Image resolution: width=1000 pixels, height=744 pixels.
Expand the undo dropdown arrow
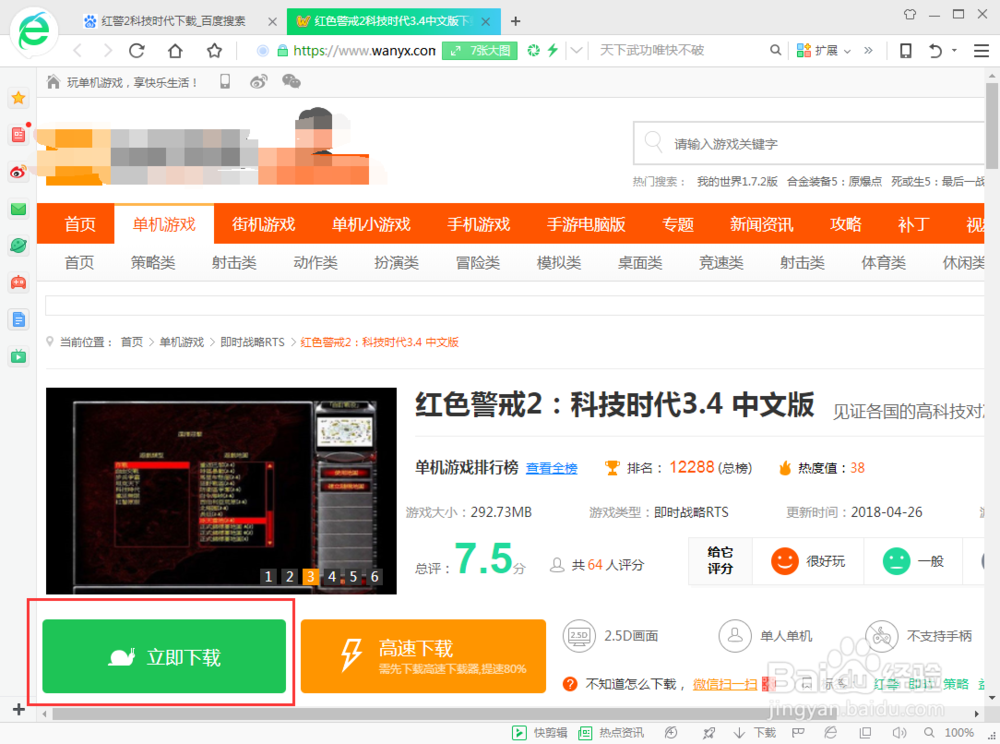click(954, 50)
